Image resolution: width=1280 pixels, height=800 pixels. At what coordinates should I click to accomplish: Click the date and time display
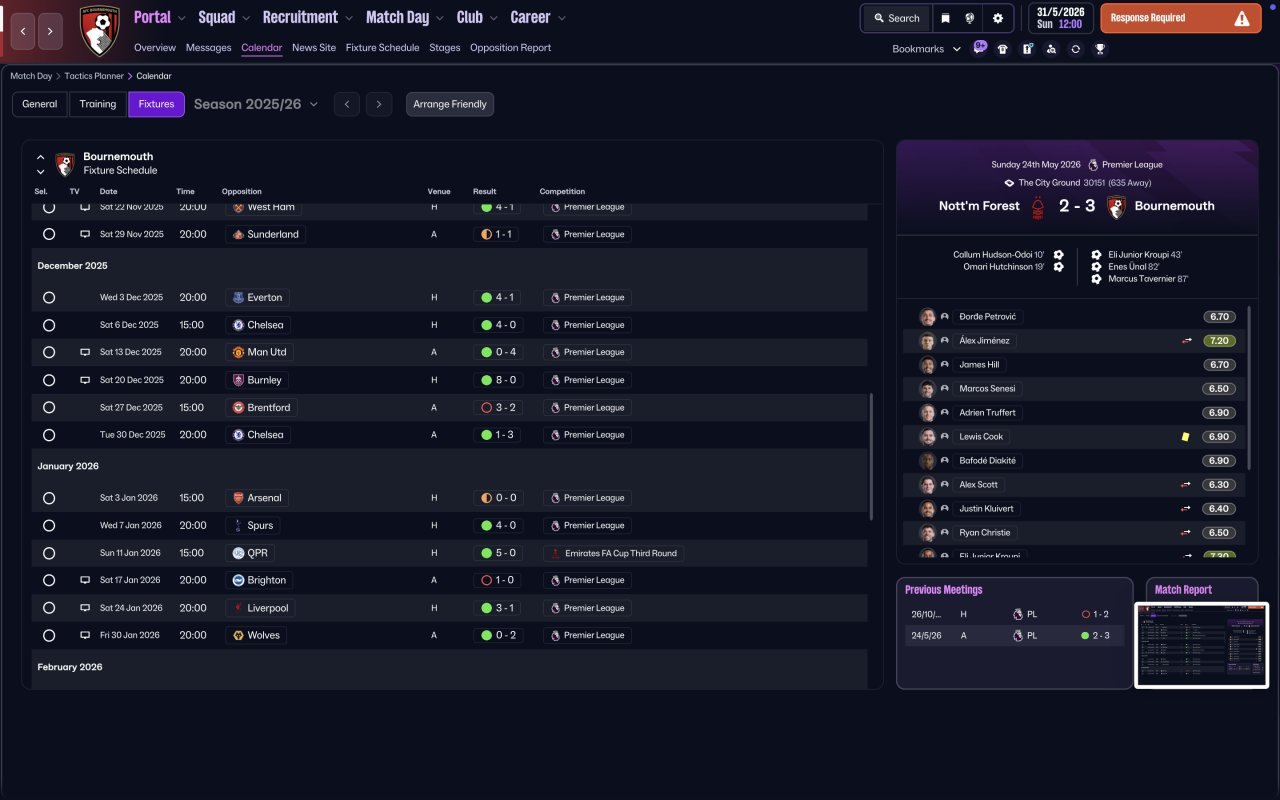point(1060,18)
